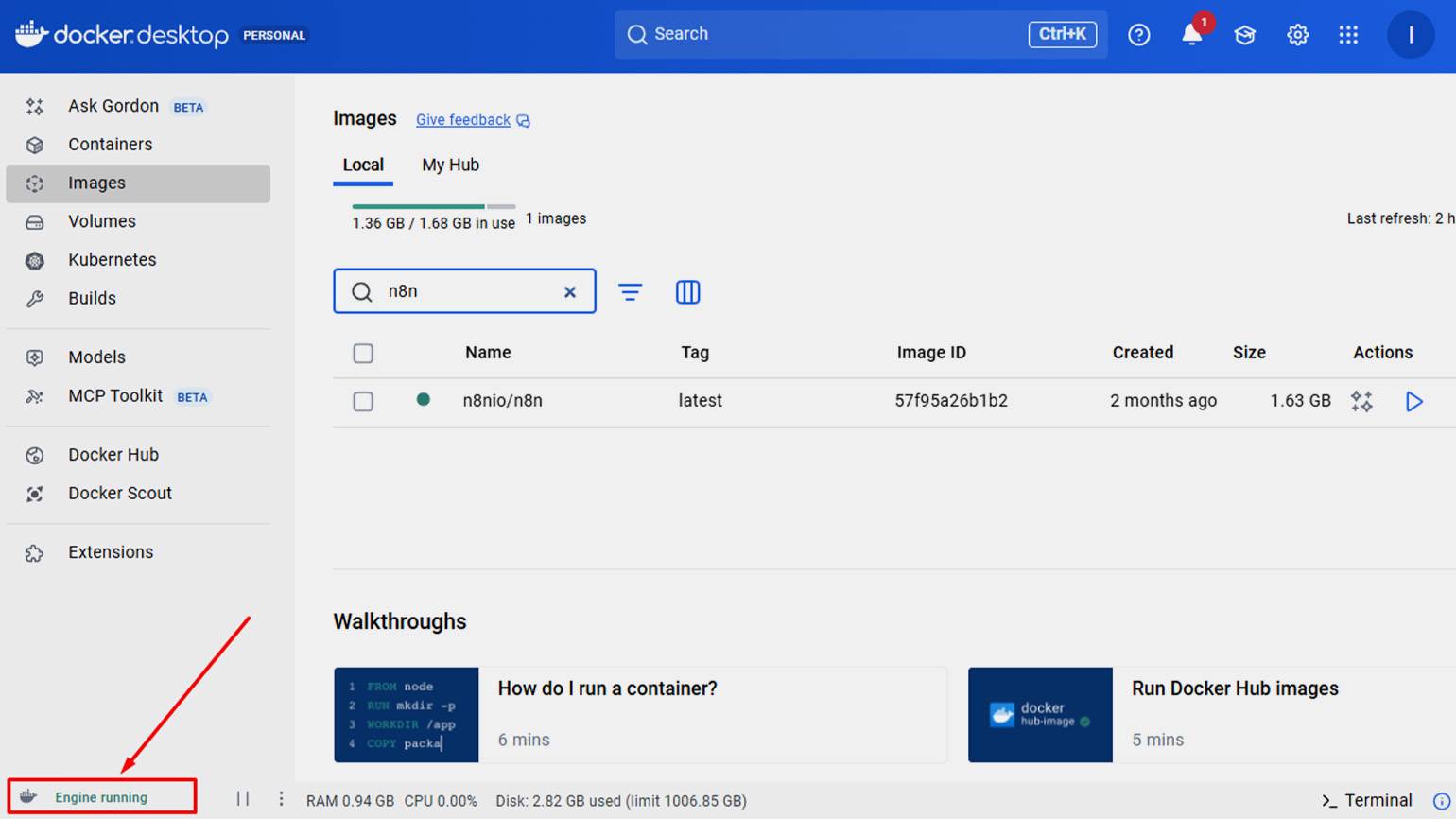Screen dimensions: 1456x819
Task: Run the n8nio/n8n image with play icon
Action: click(1413, 402)
